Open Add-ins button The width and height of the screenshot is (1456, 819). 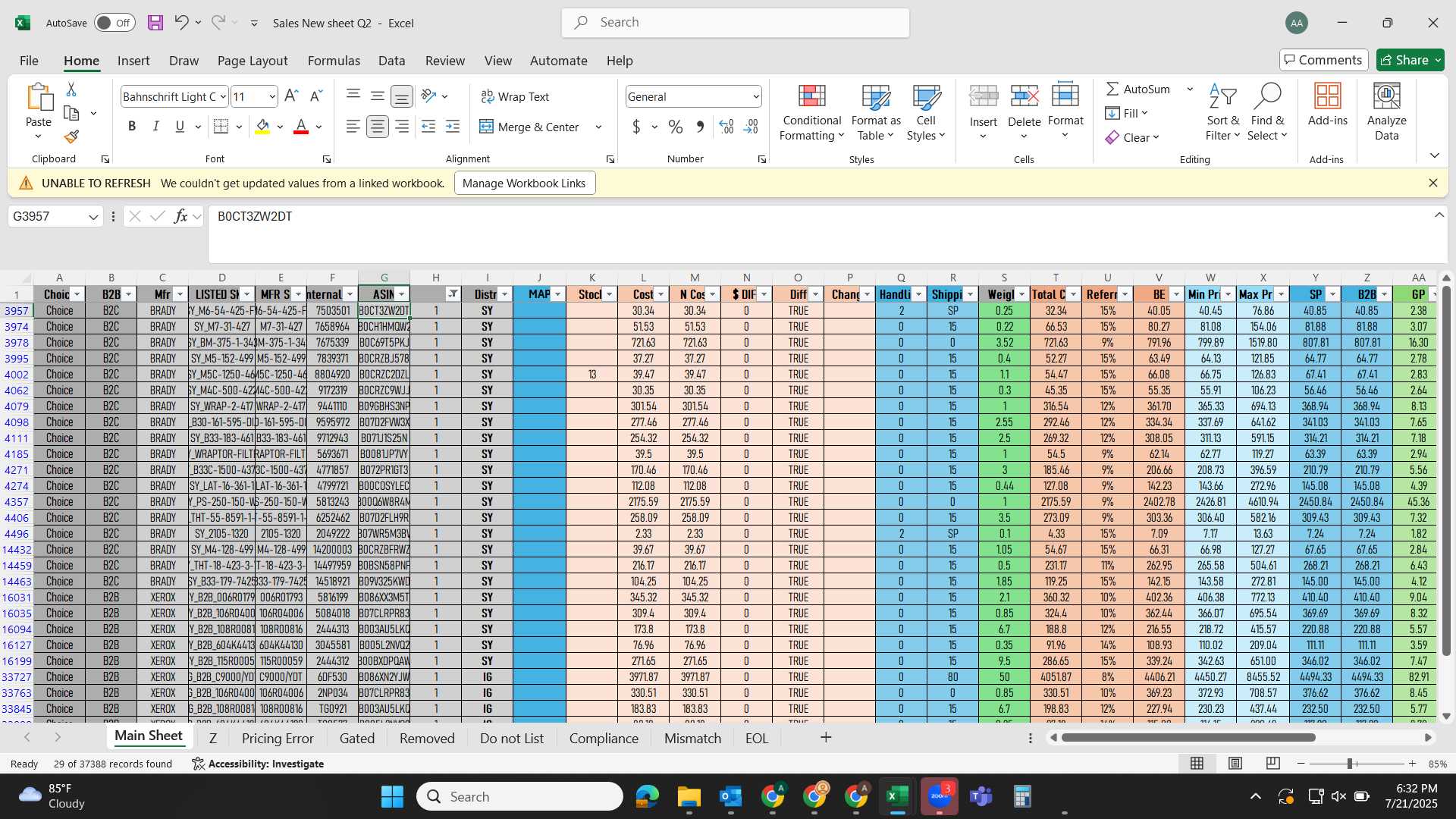click(x=1328, y=105)
